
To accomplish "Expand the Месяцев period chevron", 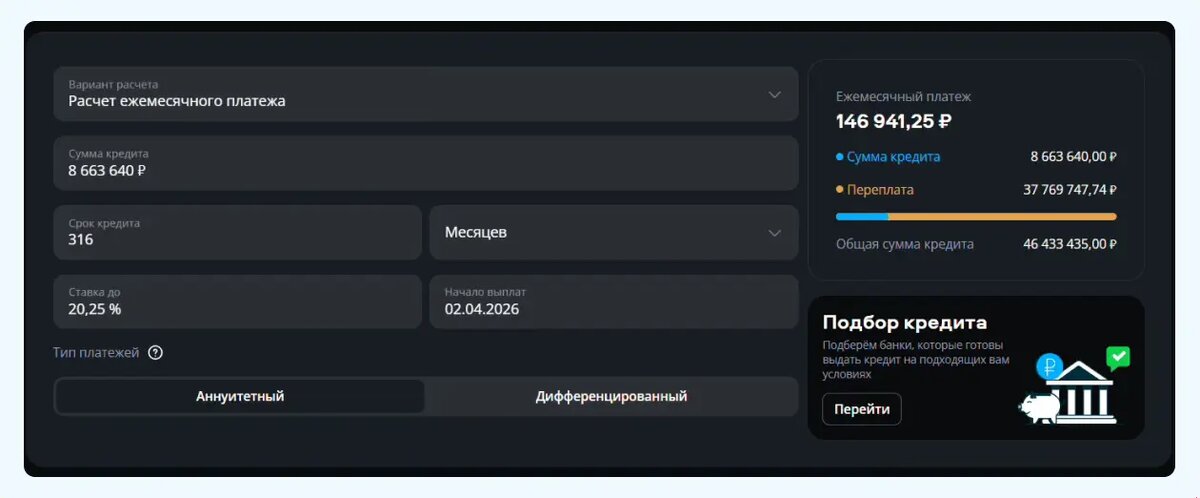I will pos(774,233).
